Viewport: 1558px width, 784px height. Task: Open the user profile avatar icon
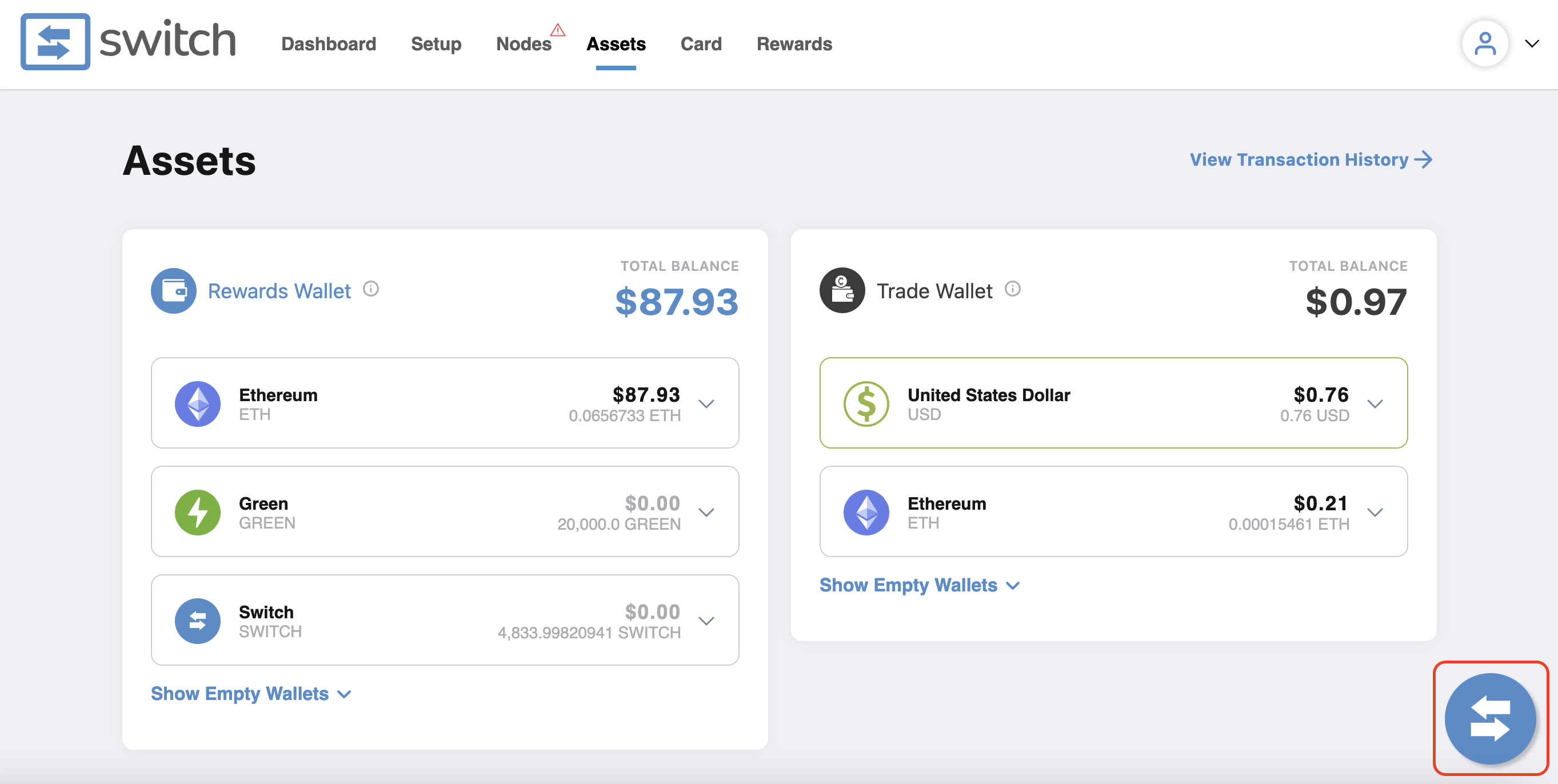coord(1485,43)
